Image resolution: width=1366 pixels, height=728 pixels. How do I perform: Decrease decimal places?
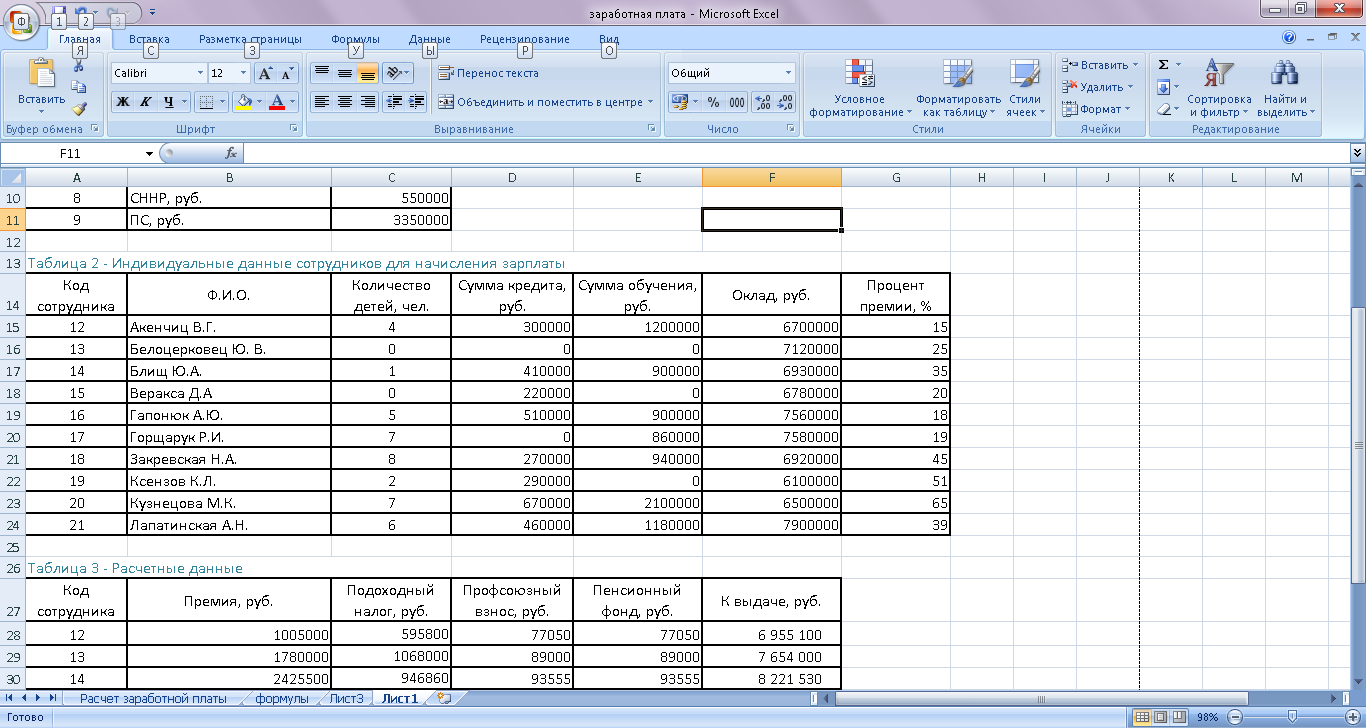coord(785,102)
